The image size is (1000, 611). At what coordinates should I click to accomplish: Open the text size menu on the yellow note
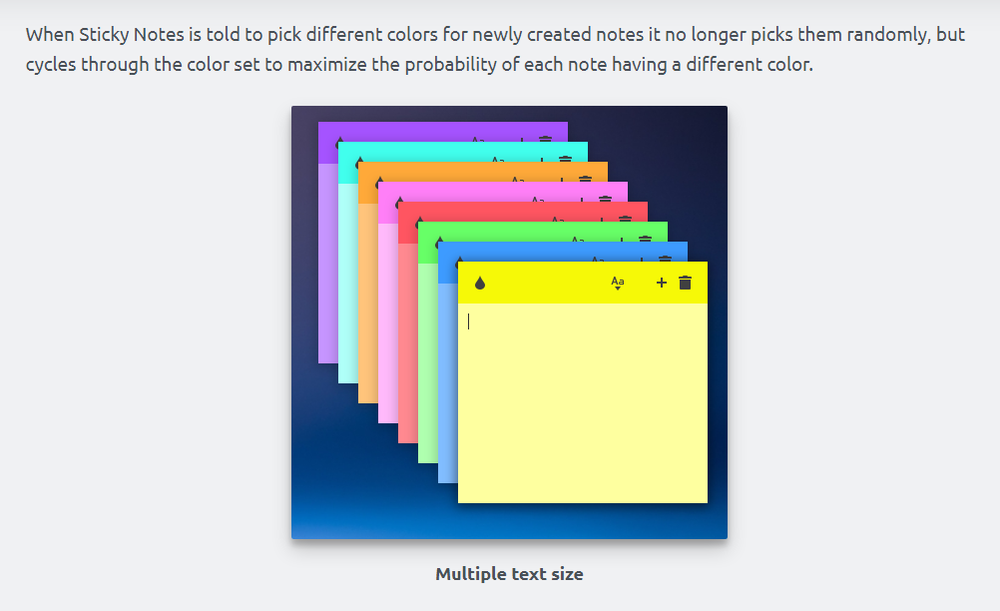pyautogui.click(x=617, y=283)
